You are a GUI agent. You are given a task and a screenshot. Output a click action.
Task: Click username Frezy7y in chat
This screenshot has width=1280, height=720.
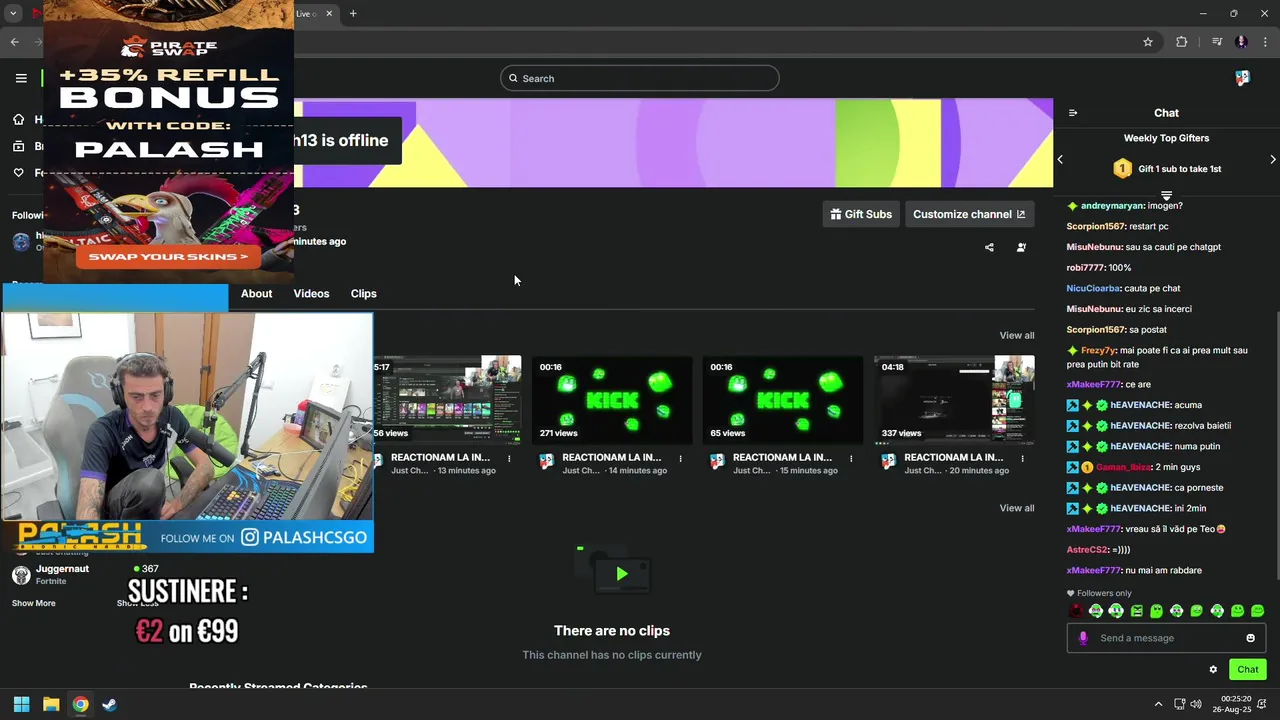click(x=1098, y=351)
